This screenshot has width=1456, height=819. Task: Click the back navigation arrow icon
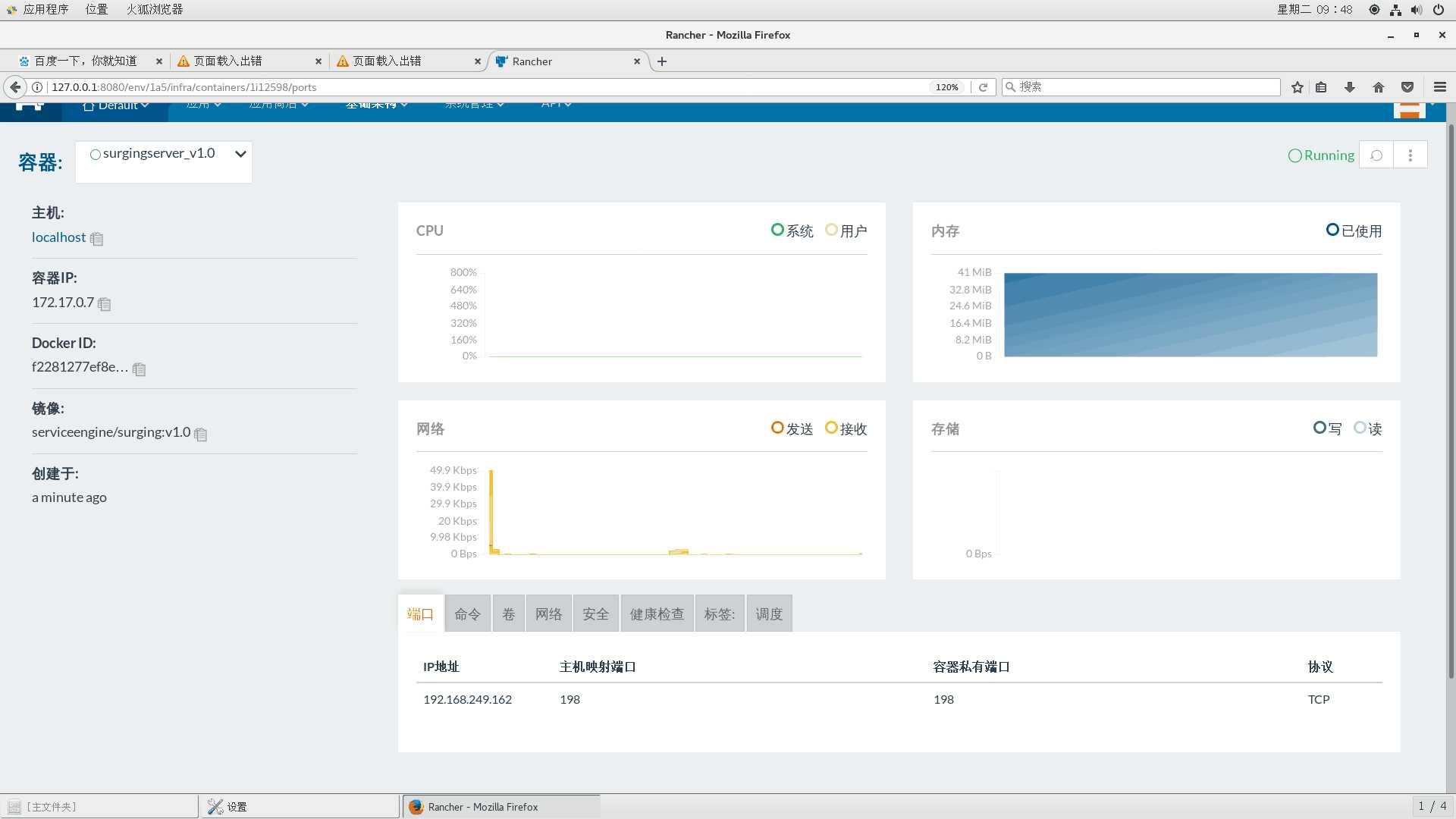14,87
